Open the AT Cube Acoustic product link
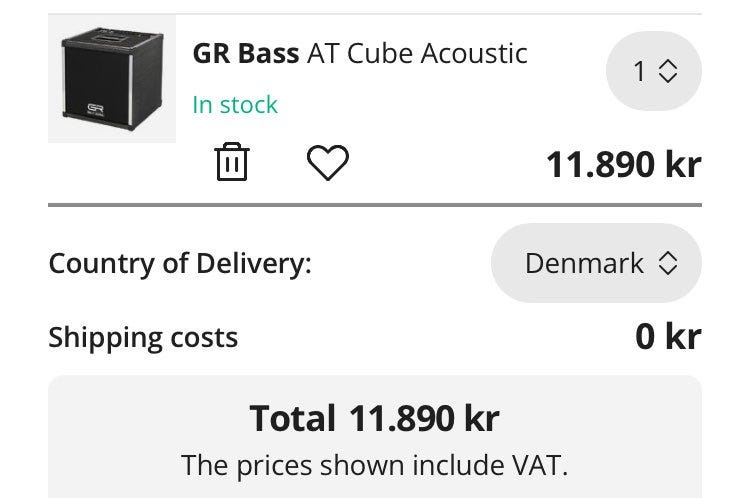750x498 pixels. (x=417, y=53)
